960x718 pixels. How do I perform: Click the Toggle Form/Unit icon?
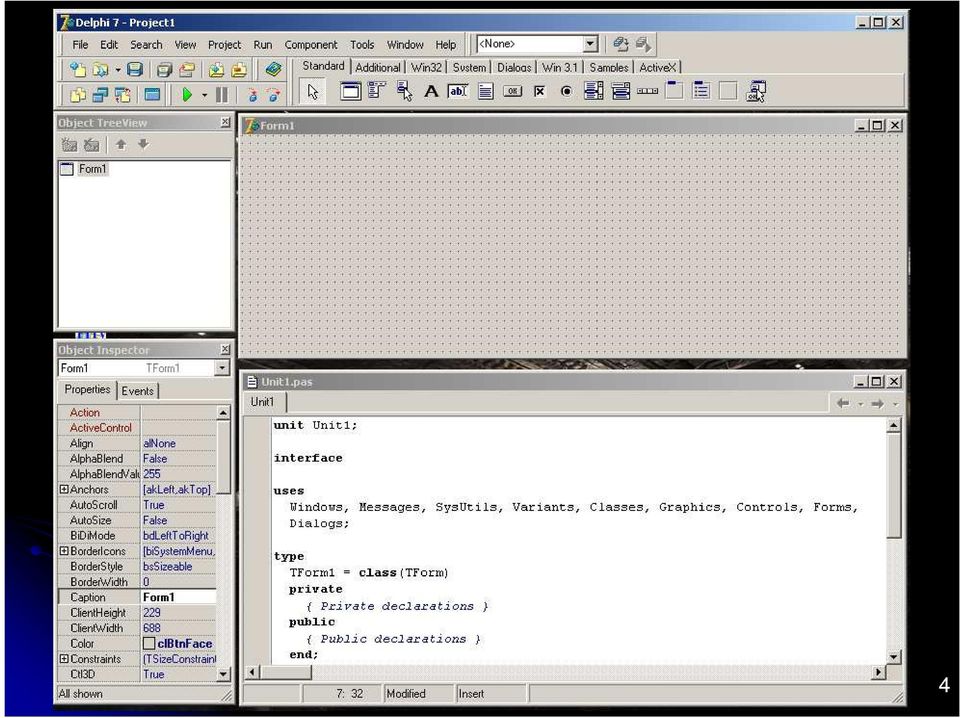click(x=122, y=95)
